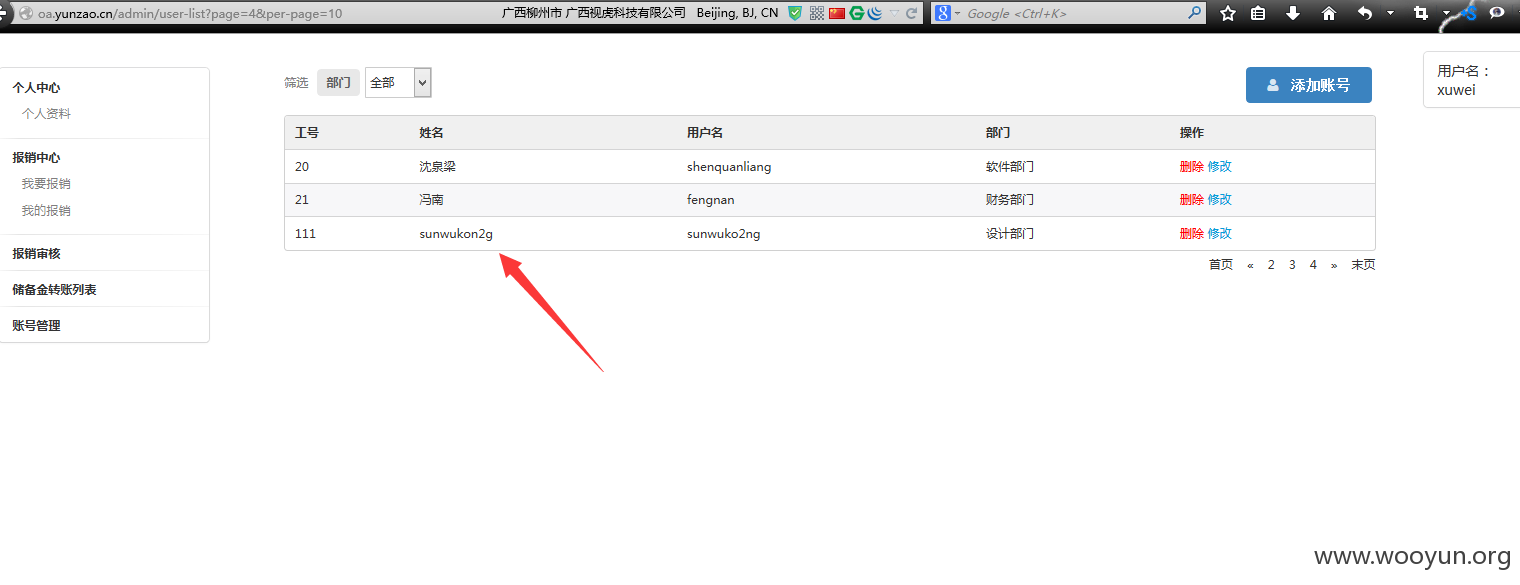Open 储备金转账列表 in the sidebar
The width and height of the screenshot is (1520, 585).
pos(54,290)
